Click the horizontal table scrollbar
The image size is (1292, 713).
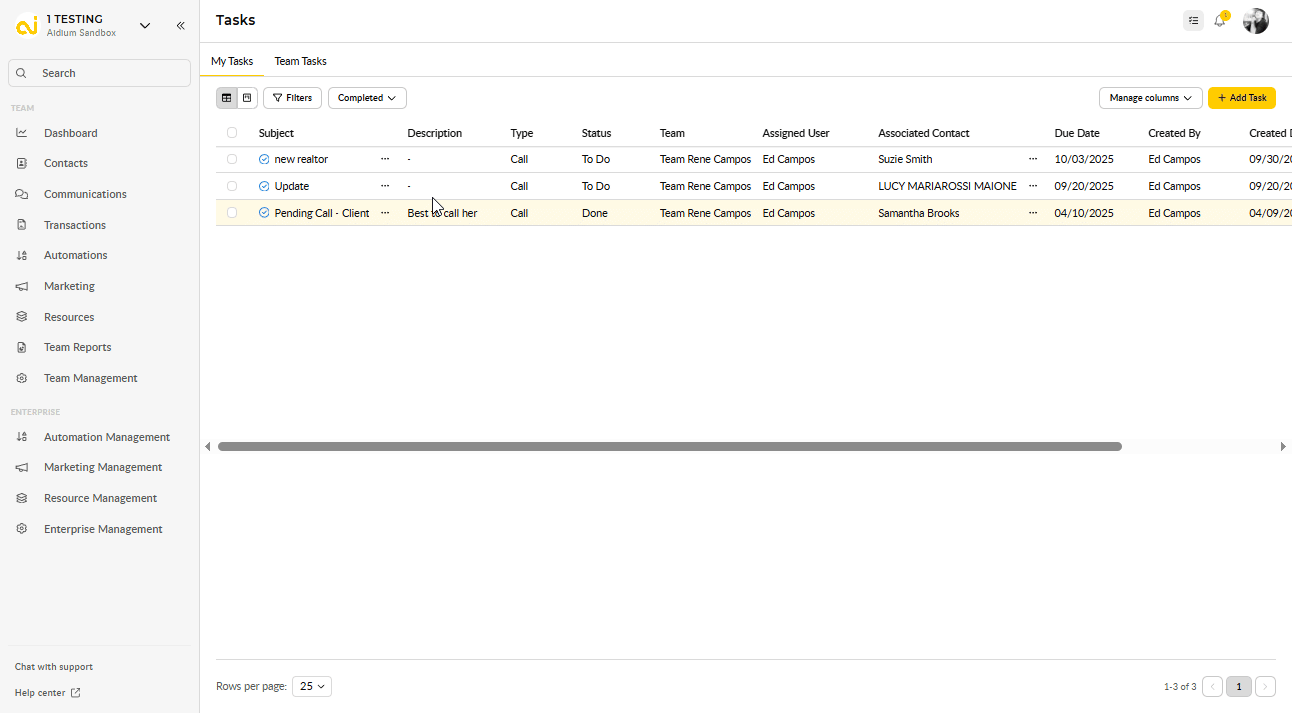coord(669,447)
